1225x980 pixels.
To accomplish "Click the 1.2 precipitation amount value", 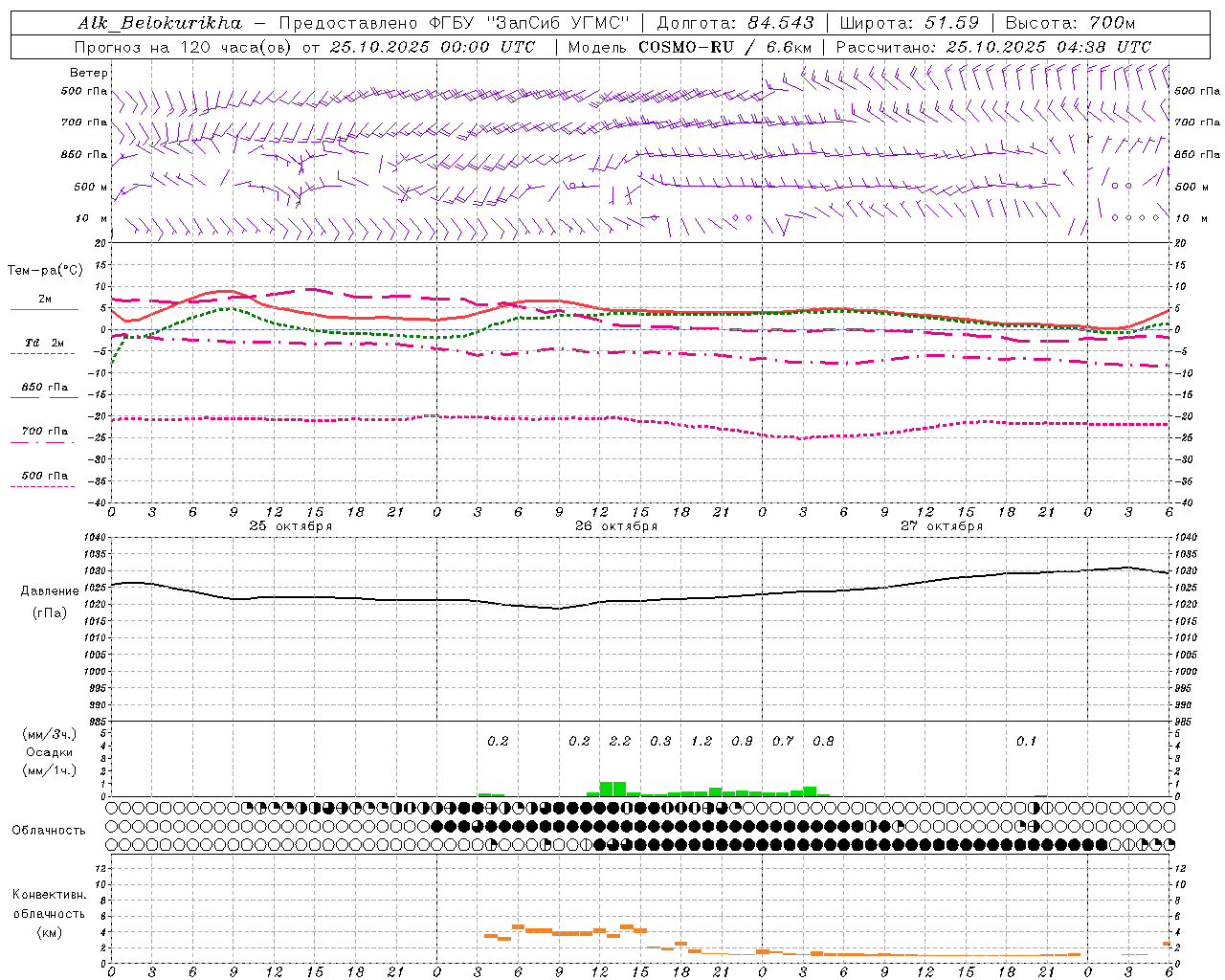I will pos(701,742).
